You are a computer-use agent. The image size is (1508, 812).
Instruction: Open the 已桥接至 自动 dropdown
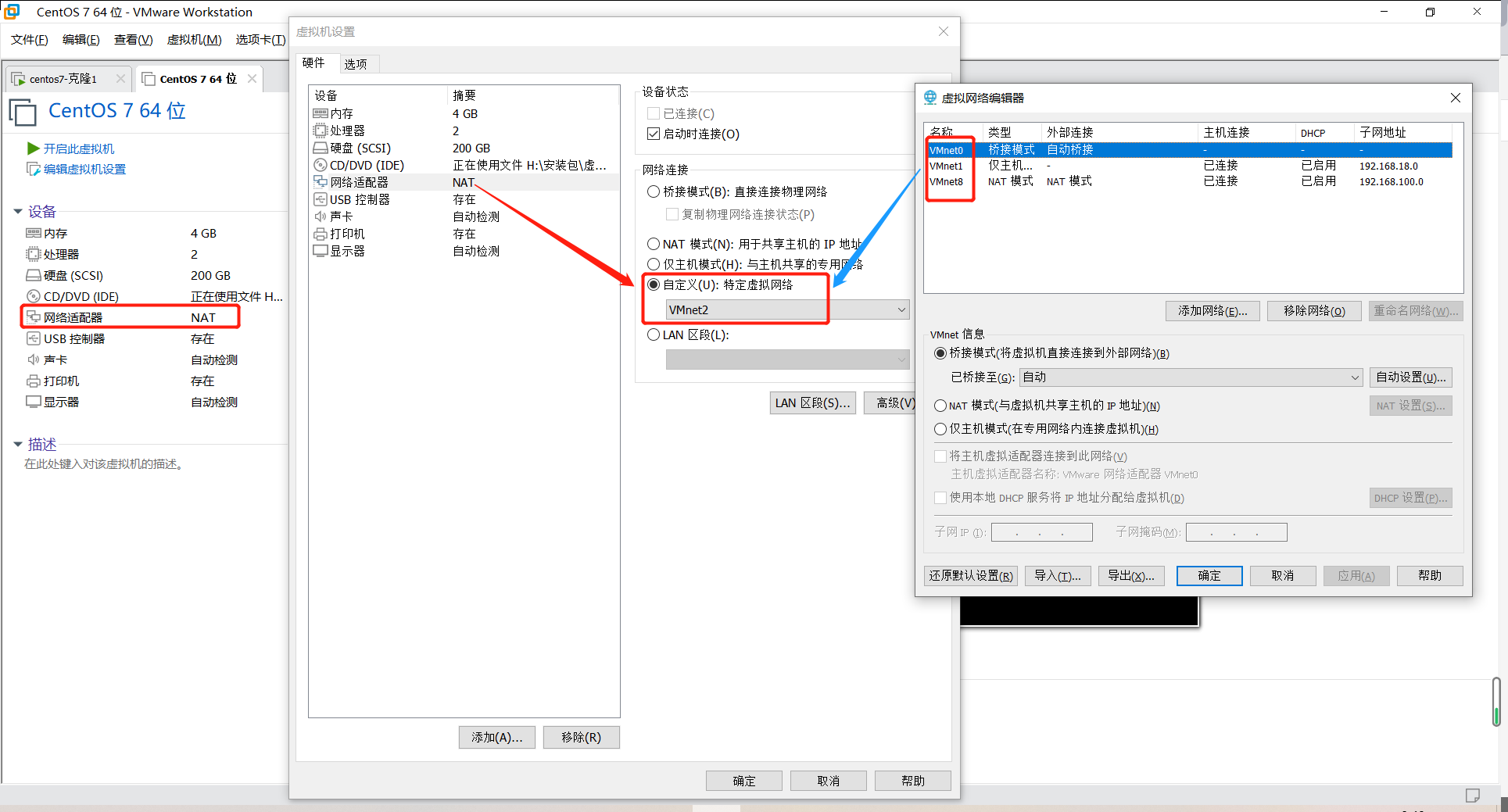point(1191,377)
